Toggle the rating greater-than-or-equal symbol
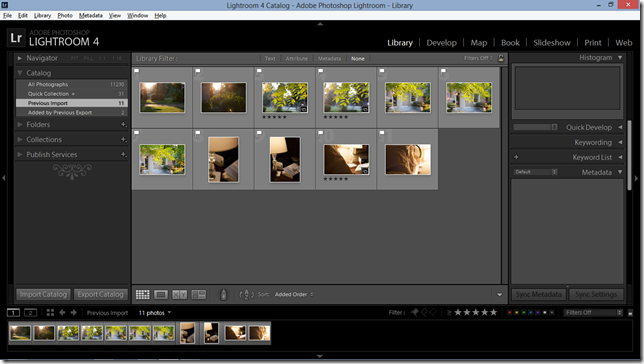 coord(449,313)
